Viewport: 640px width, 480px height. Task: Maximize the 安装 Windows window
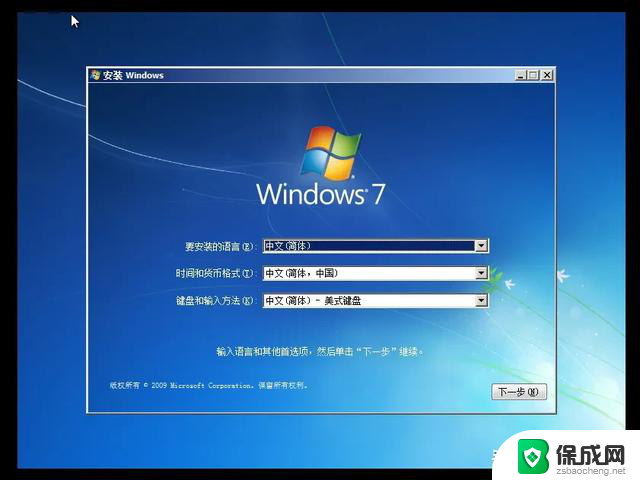click(x=533, y=75)
